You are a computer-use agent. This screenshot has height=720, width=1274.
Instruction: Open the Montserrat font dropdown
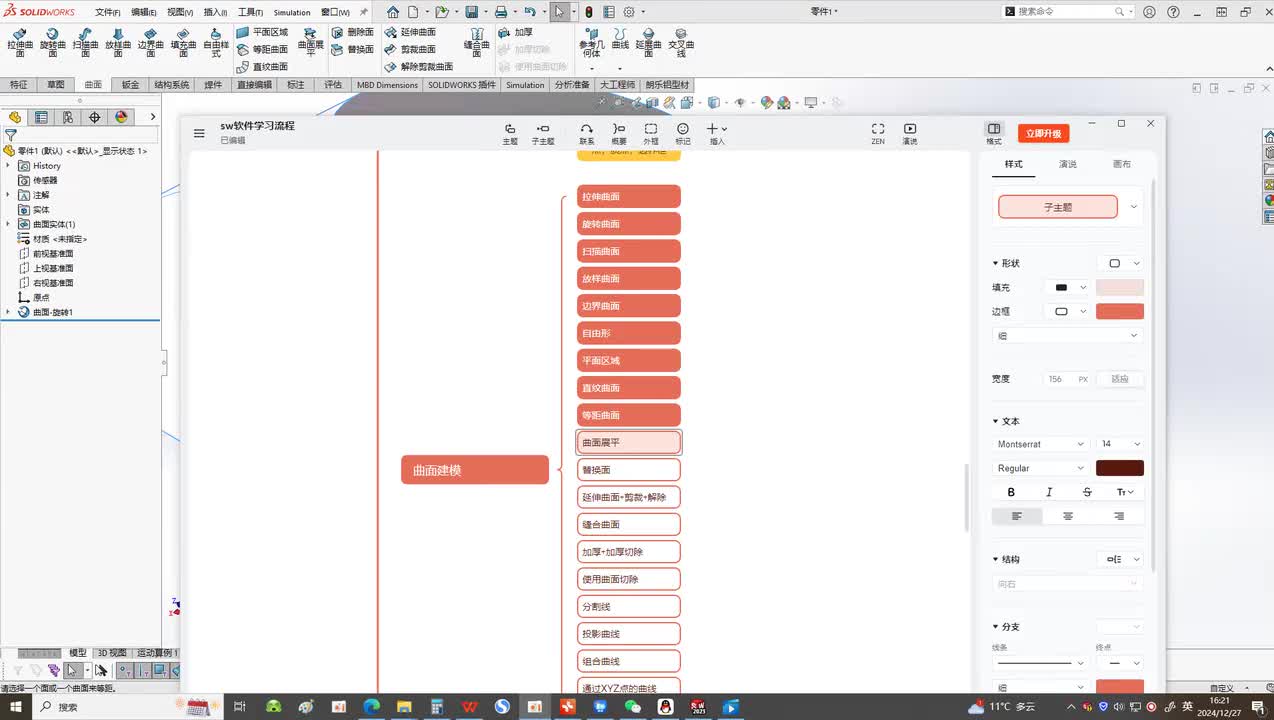click(x=1040, y=444)
